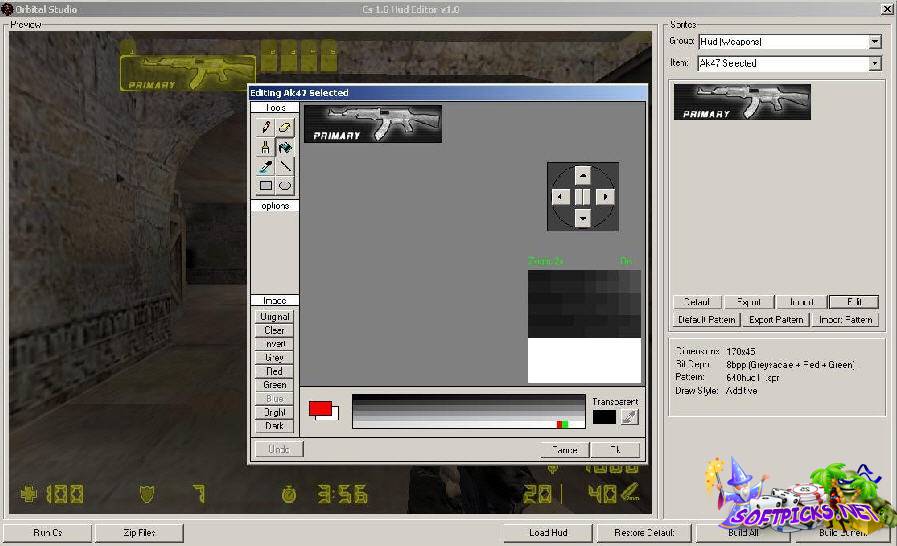Open the Group dropdown for Hud weapons
The image size is (897, 546).
tap(874, 42)
